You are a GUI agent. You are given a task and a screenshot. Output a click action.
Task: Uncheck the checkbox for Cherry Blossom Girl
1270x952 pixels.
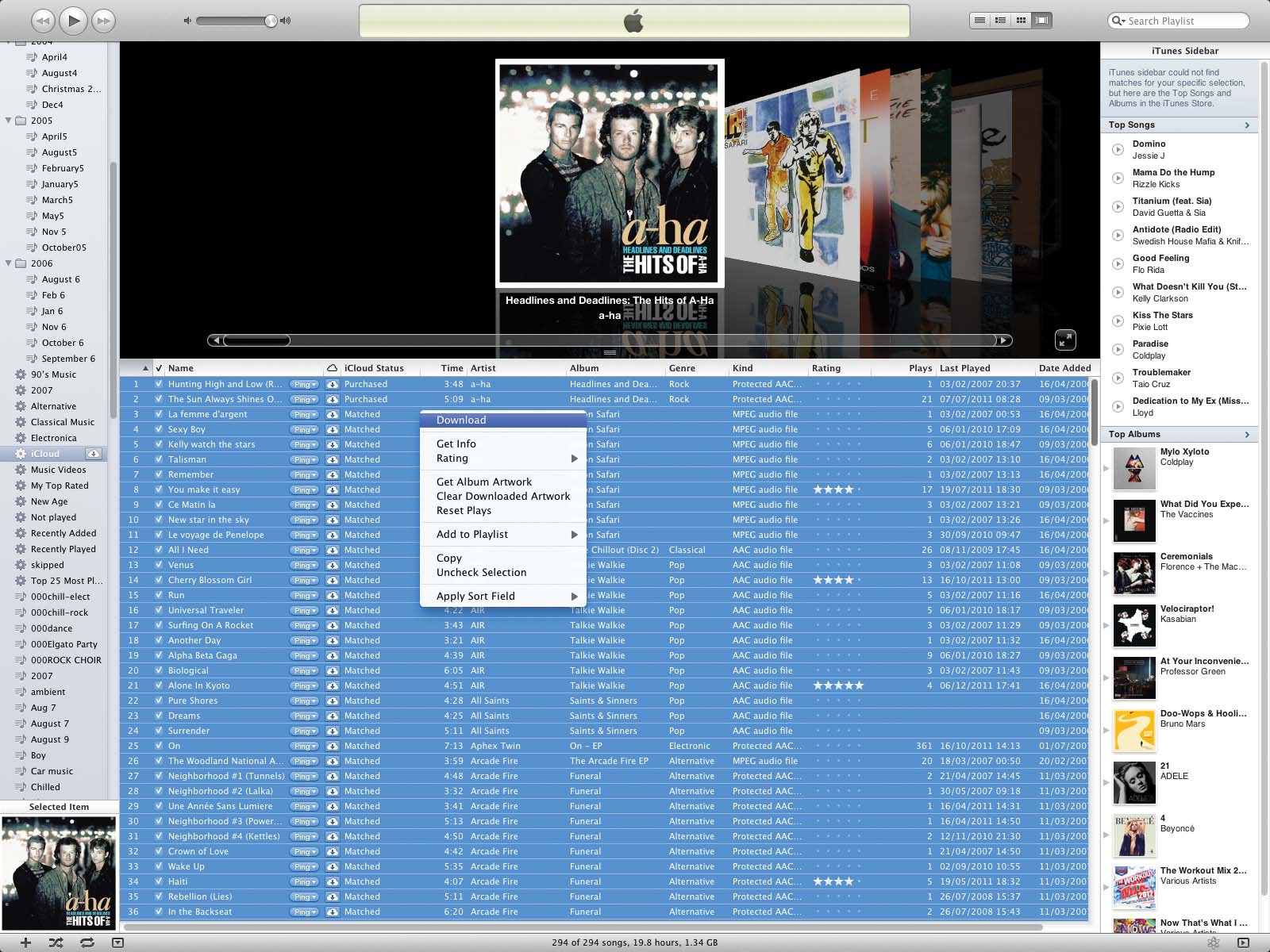coord(159,580)
